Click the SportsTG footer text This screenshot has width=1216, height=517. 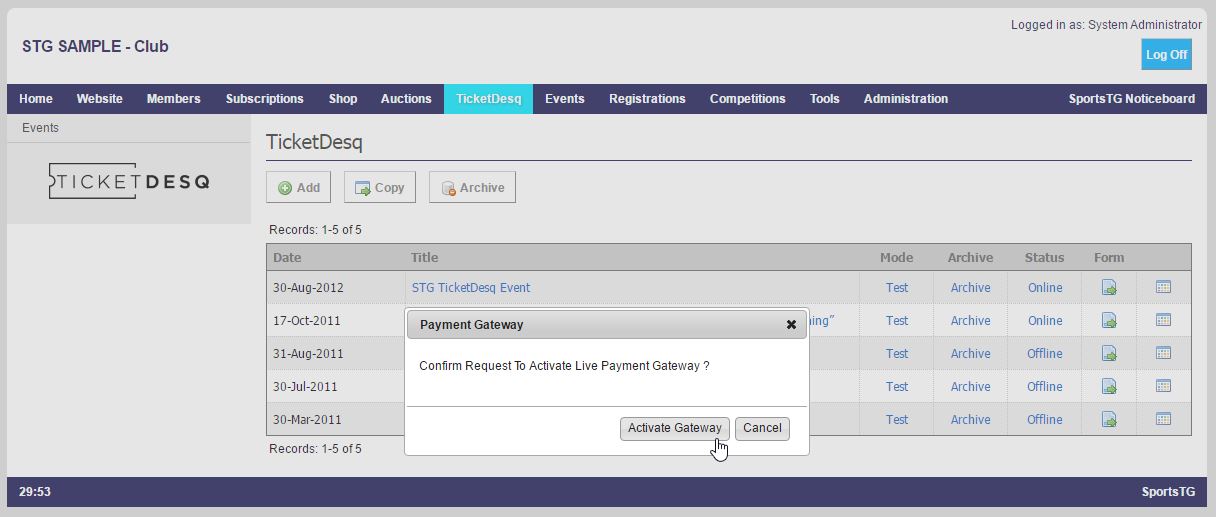[x=1168, y=492]
